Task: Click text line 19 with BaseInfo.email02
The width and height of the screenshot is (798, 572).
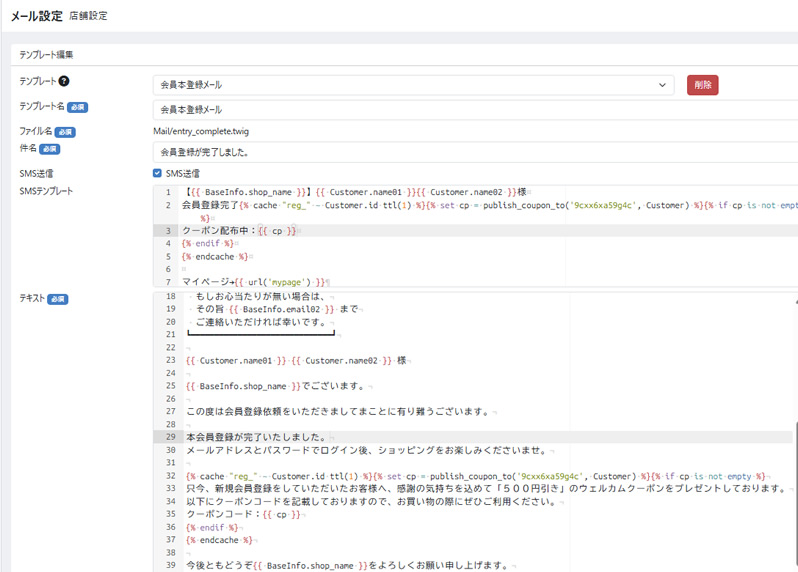Action: [277, 309]
